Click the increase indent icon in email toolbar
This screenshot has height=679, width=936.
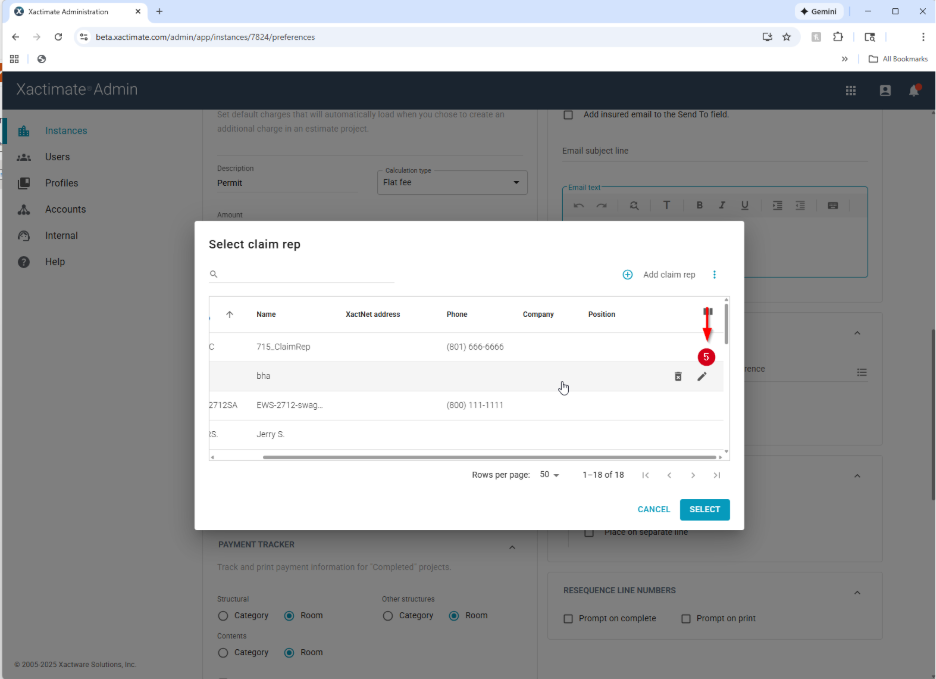coord(777,205)
